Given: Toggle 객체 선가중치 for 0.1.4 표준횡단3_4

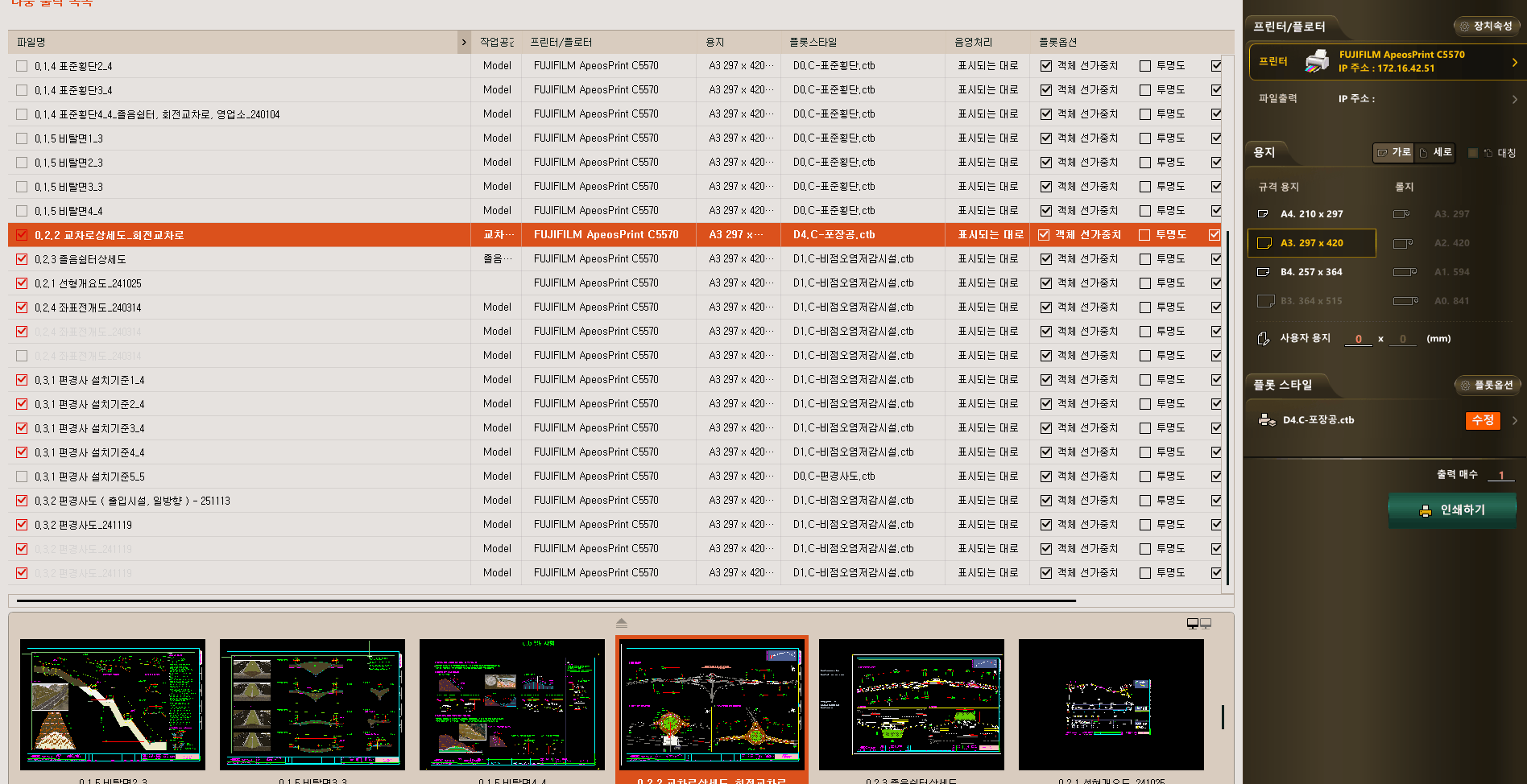Looking at the screenshot, I should point(1046,90).
